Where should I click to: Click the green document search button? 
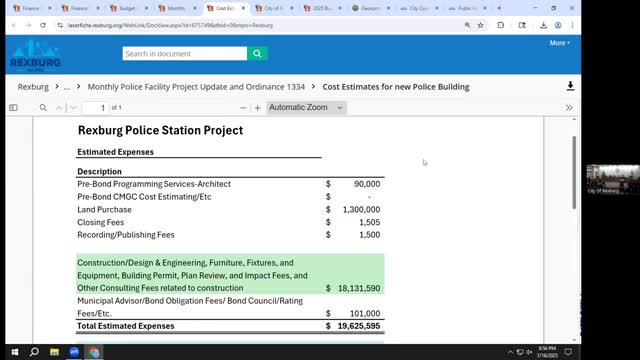(x=257, y=53)
